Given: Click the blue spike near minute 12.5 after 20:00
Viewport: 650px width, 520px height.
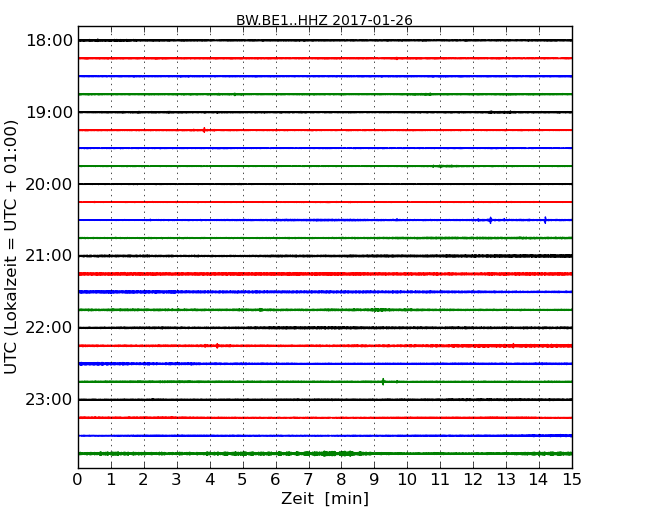Looking at the screenshot, I should pos(491,220).
